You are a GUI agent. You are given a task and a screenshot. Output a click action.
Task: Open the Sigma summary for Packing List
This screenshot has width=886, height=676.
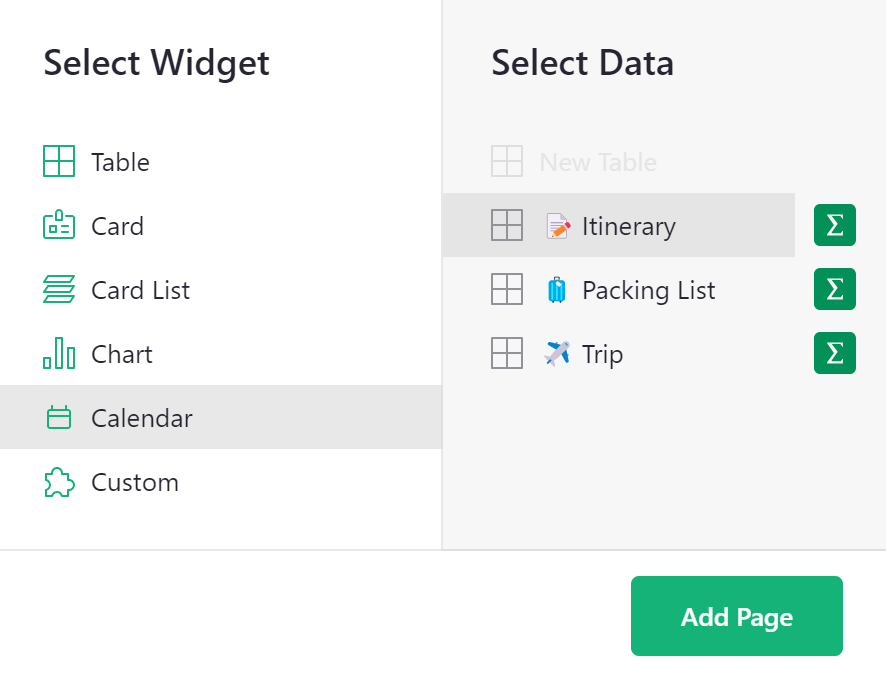834,289
